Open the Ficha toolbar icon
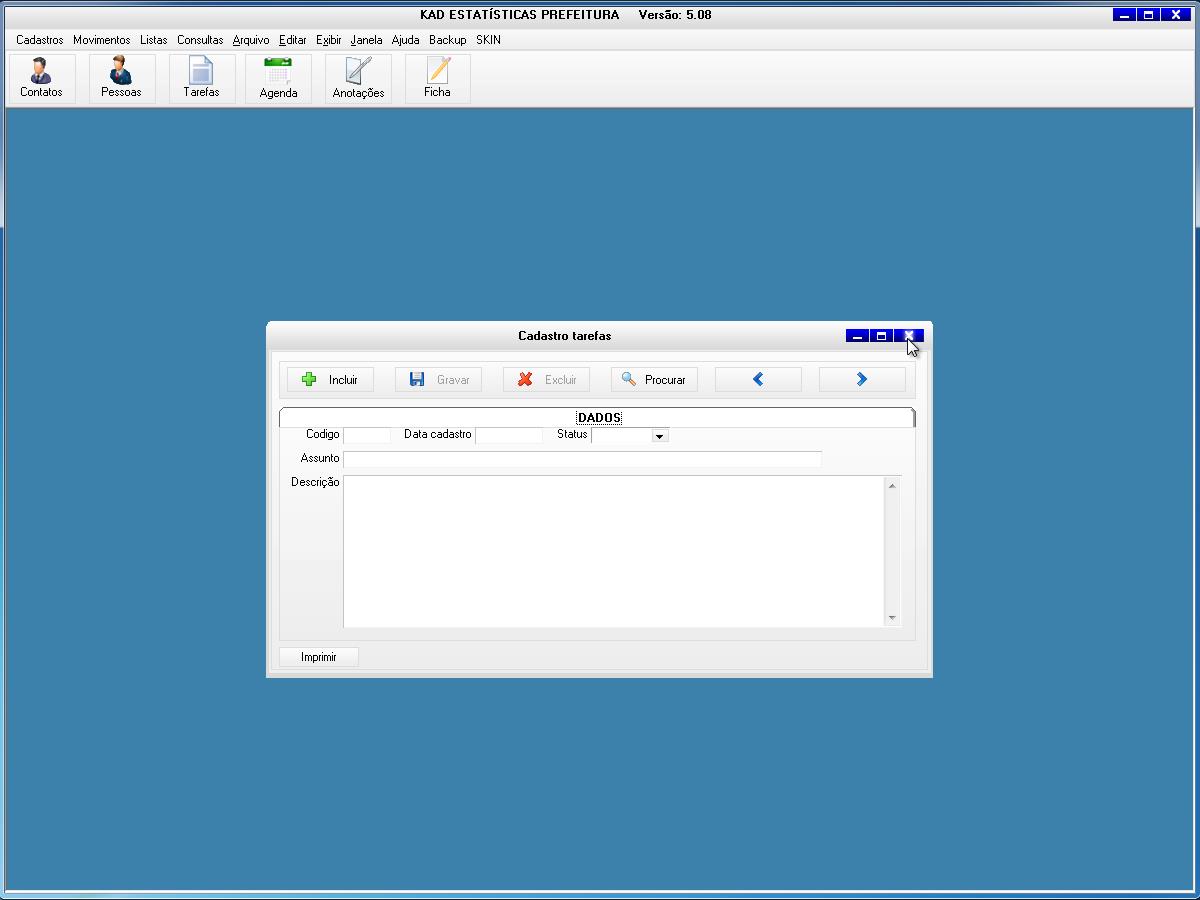The width and height of the screenshot is (1200, 900). point(437,78)
